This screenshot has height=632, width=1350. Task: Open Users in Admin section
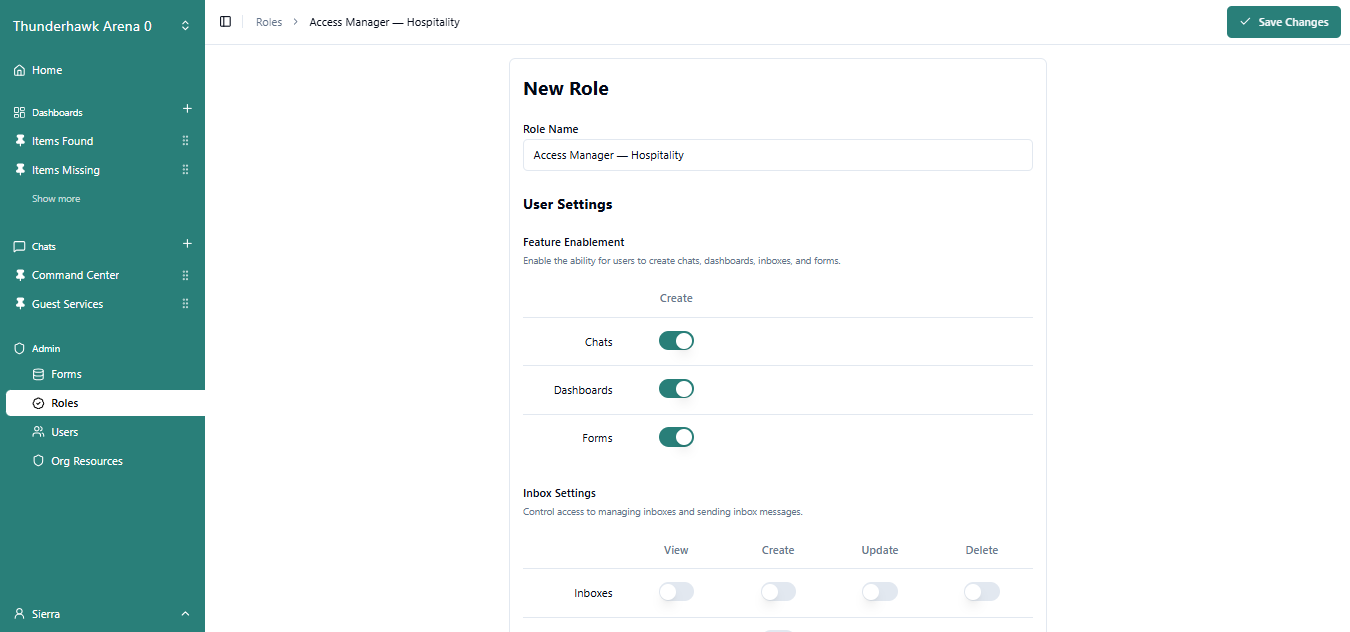pyautogui.click(x=64, y=432)
